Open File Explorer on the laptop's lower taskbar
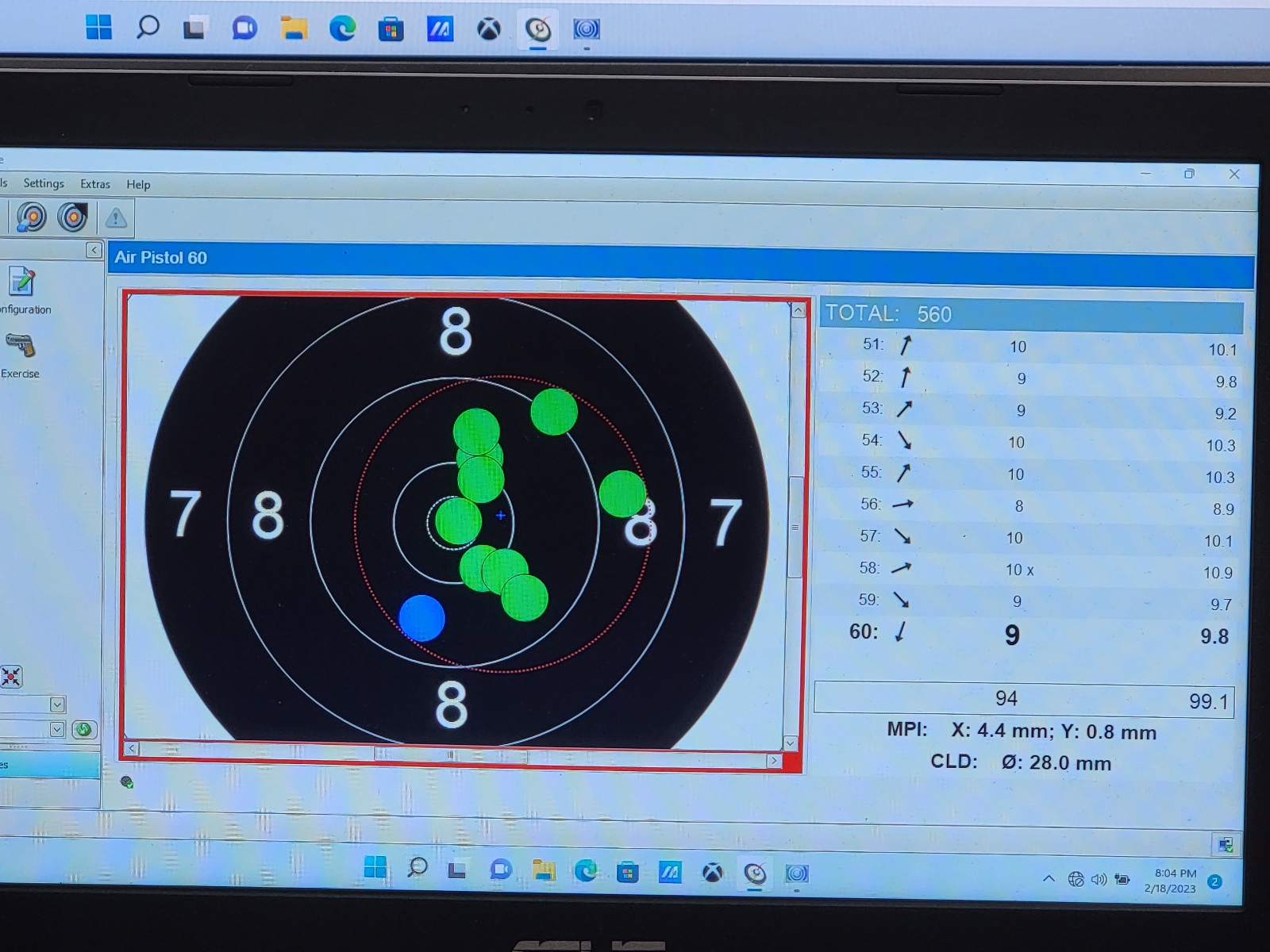This screenshot has height=952, width=1270. pos(544,869)
